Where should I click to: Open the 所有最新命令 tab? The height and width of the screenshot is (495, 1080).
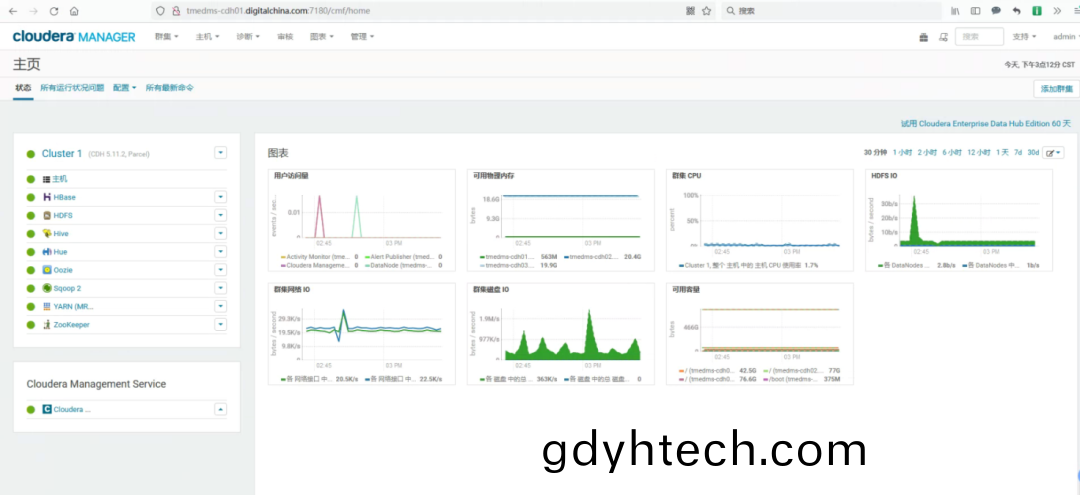169,88
